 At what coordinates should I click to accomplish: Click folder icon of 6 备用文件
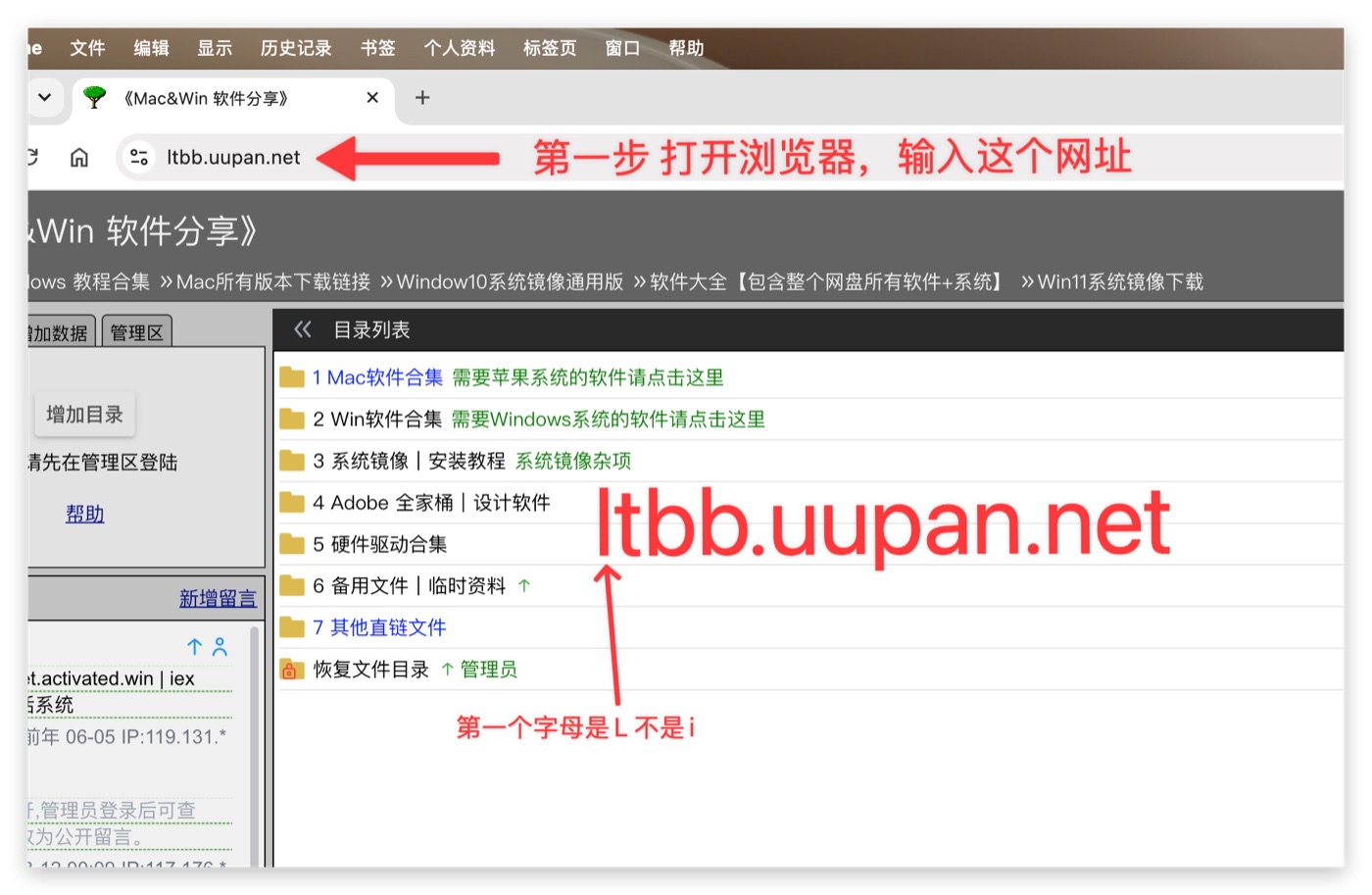pyautogui.click(x=292, y=586)
